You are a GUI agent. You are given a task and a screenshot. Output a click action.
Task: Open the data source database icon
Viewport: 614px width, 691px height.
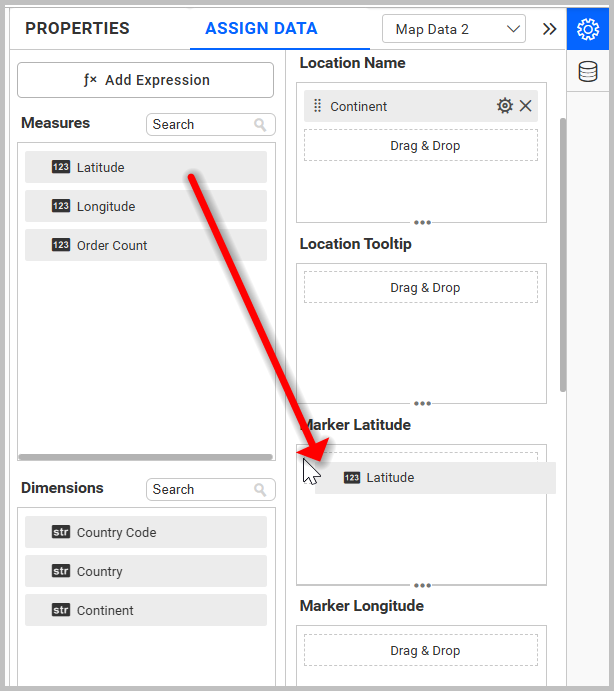pyautogui.click(x=588, y=71)
